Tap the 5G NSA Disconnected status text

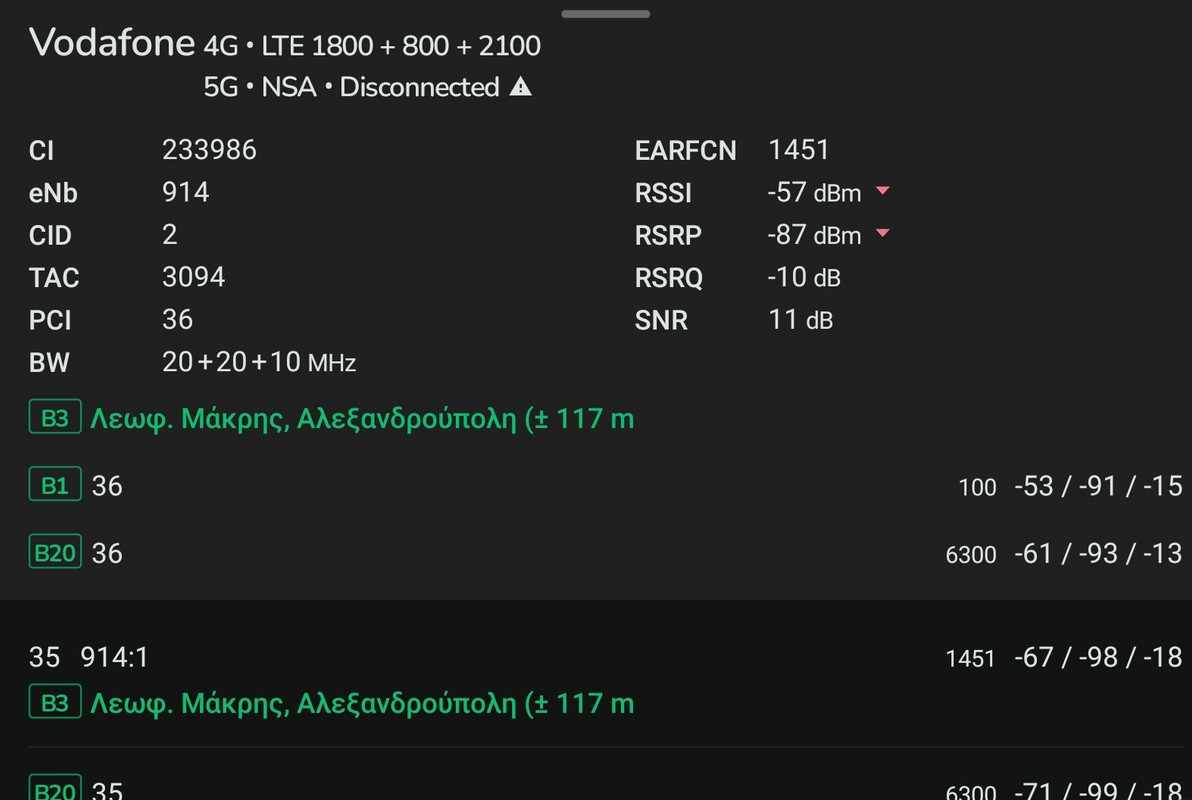tap(350, 87)
